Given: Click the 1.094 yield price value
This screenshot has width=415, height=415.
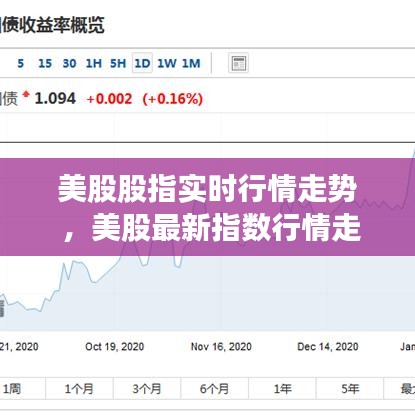Looking at the screenshot, I should tap(55, 99).
